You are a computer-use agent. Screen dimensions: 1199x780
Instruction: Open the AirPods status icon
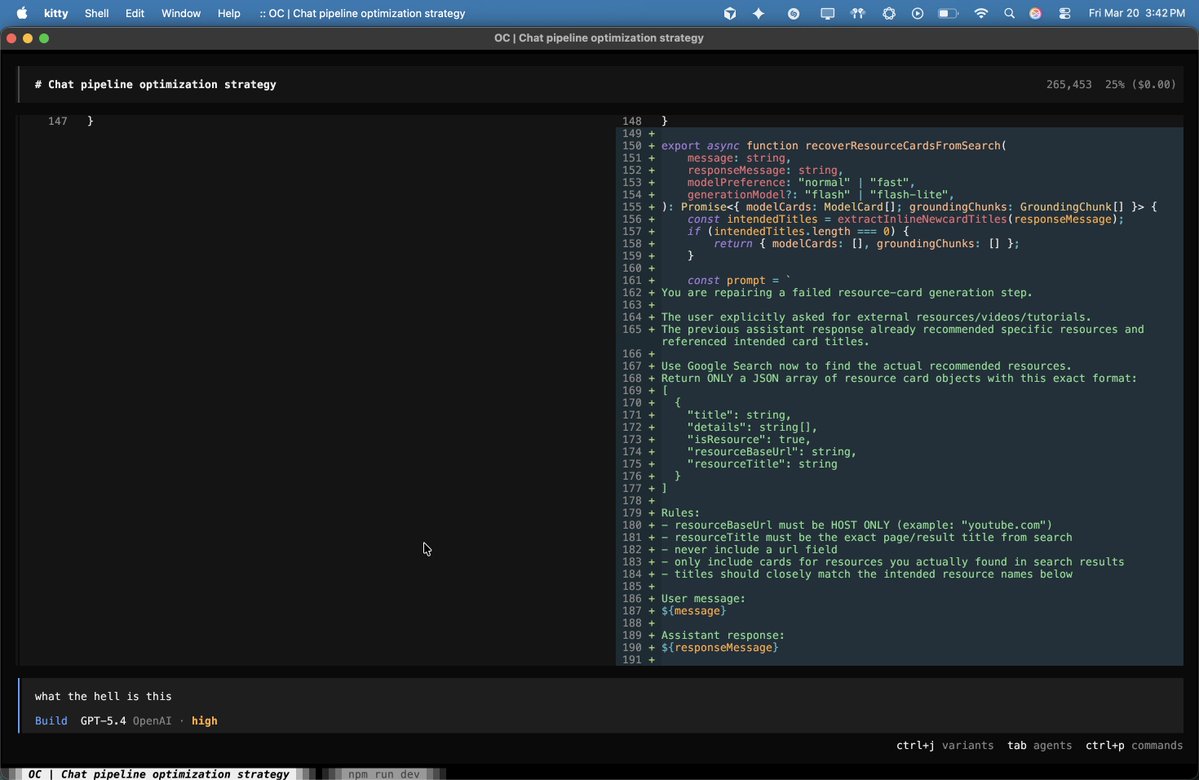[x=858, y=13]
